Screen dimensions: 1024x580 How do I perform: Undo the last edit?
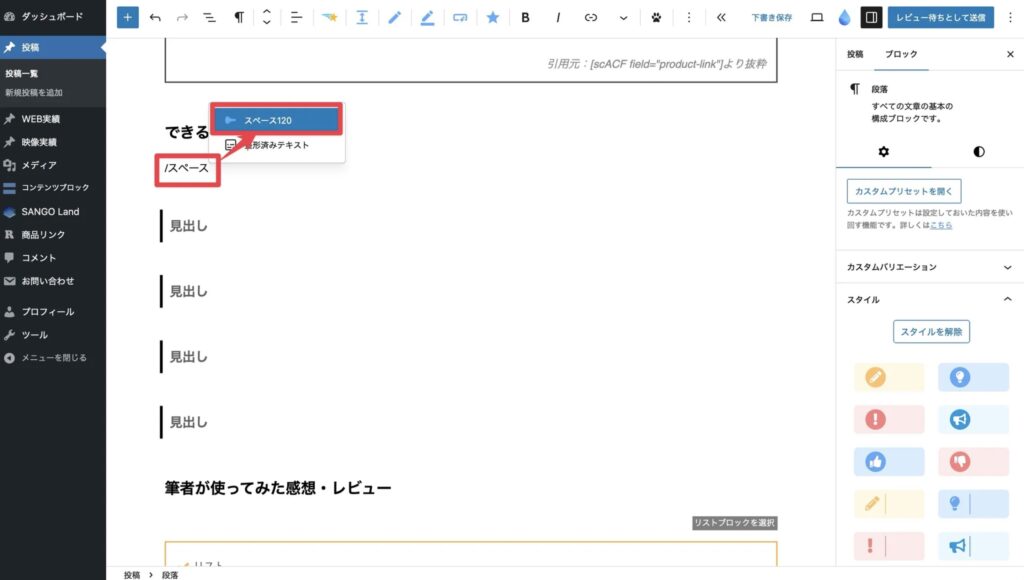(x=155, y=17)
